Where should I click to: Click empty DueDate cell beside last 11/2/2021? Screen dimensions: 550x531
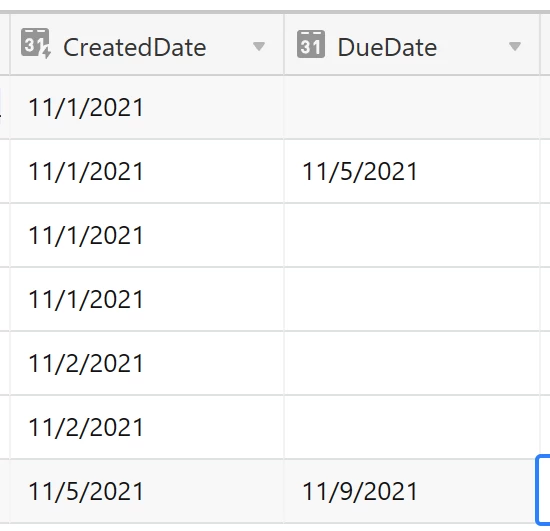click(412, 427)
